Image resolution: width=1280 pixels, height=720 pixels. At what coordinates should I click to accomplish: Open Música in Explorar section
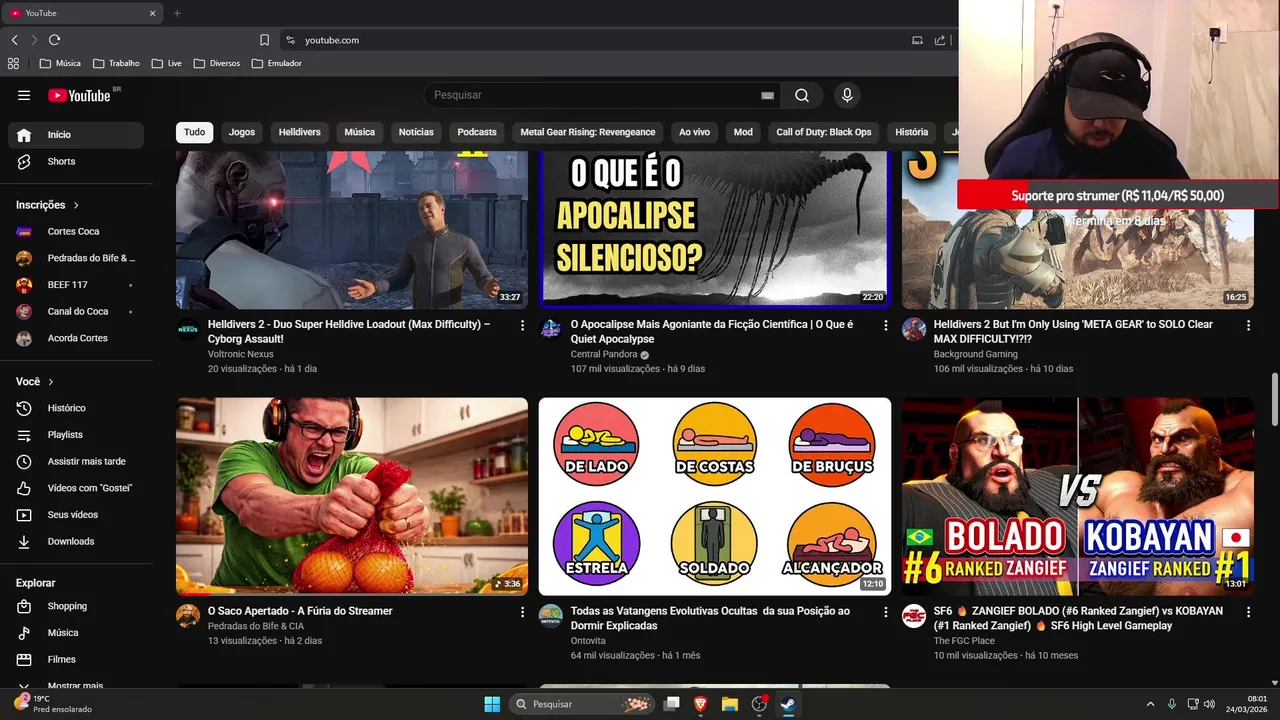point(76,633)
